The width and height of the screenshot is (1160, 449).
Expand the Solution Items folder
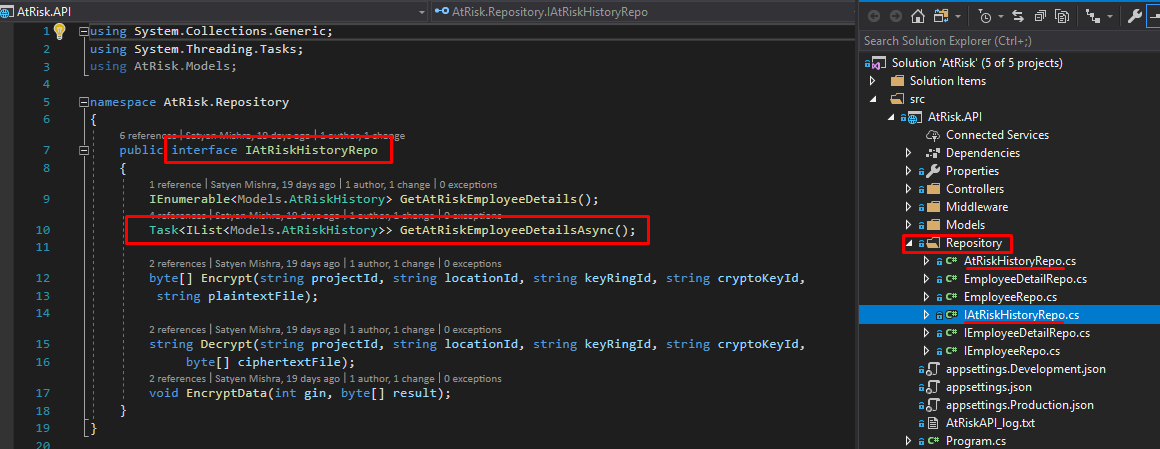pos(873,81)
